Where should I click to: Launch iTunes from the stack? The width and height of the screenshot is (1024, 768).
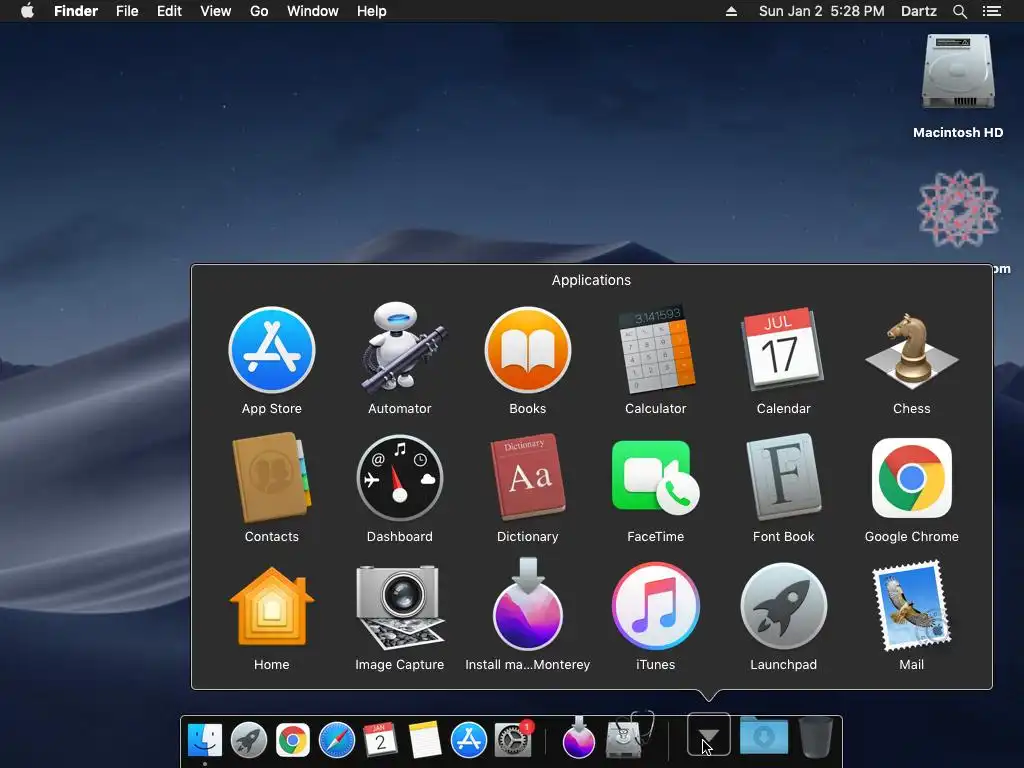[656, 606]
